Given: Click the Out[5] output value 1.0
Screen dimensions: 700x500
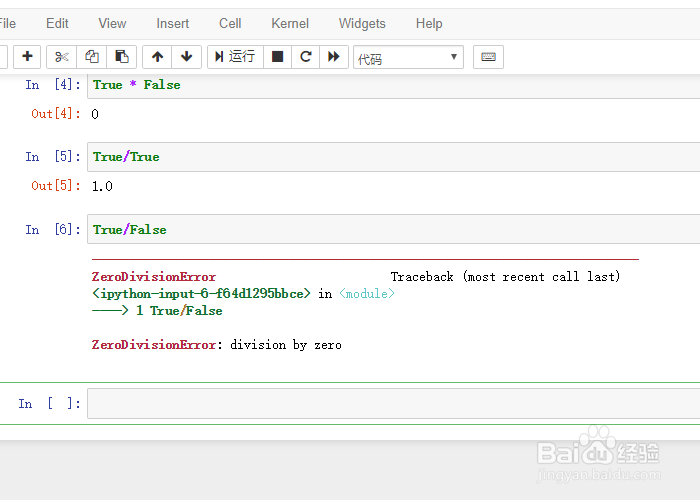Looking at the screenshot, I should click(x=102, y=186).
